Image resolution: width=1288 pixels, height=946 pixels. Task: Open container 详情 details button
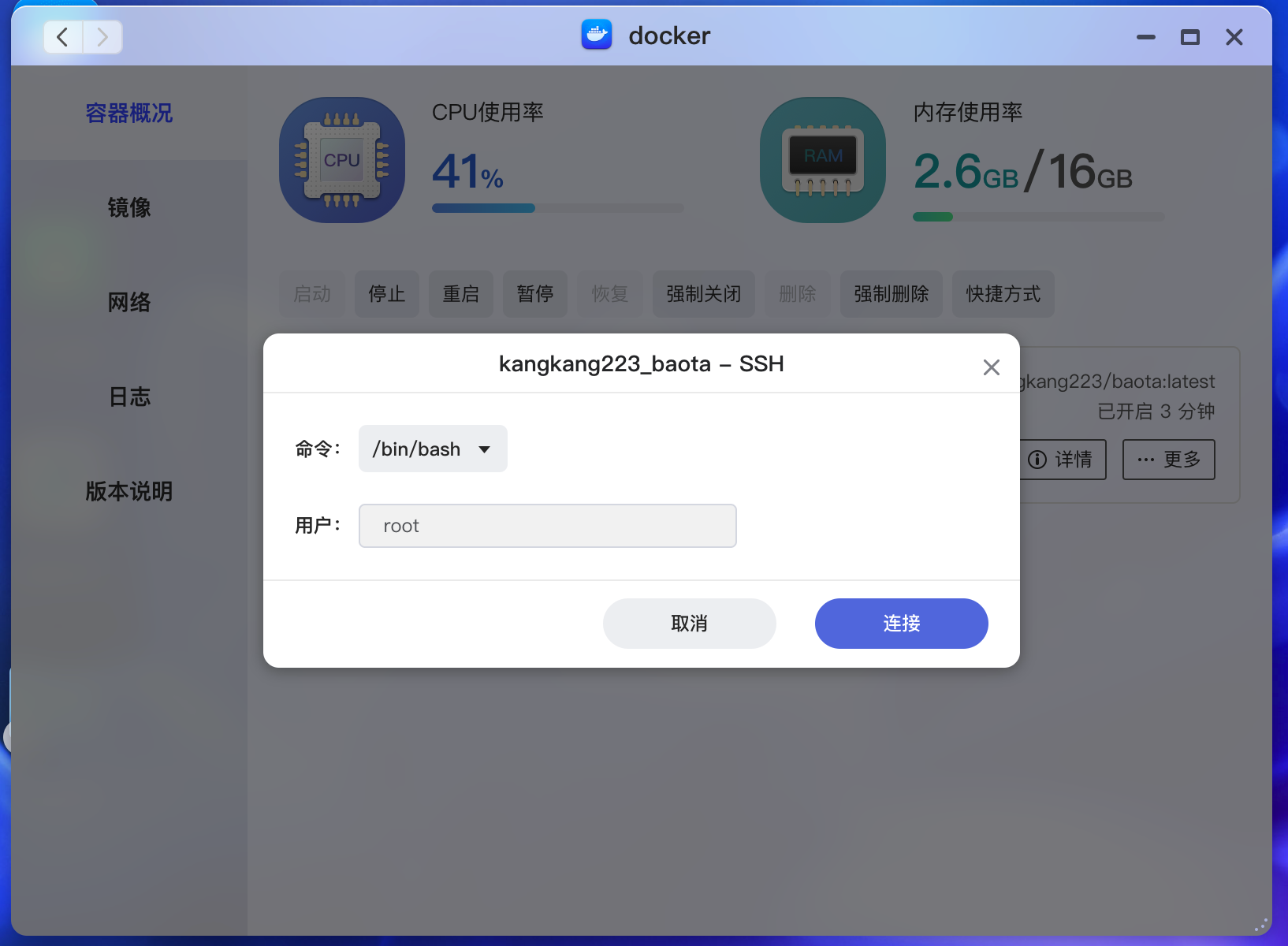point(1063,460)
